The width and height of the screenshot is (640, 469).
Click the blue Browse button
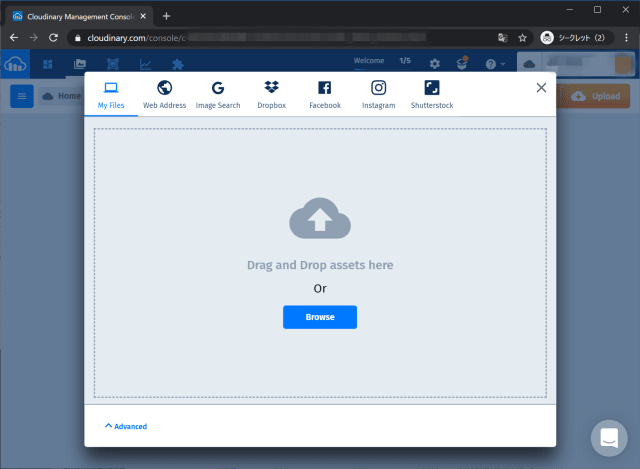(x=320, y=317)
